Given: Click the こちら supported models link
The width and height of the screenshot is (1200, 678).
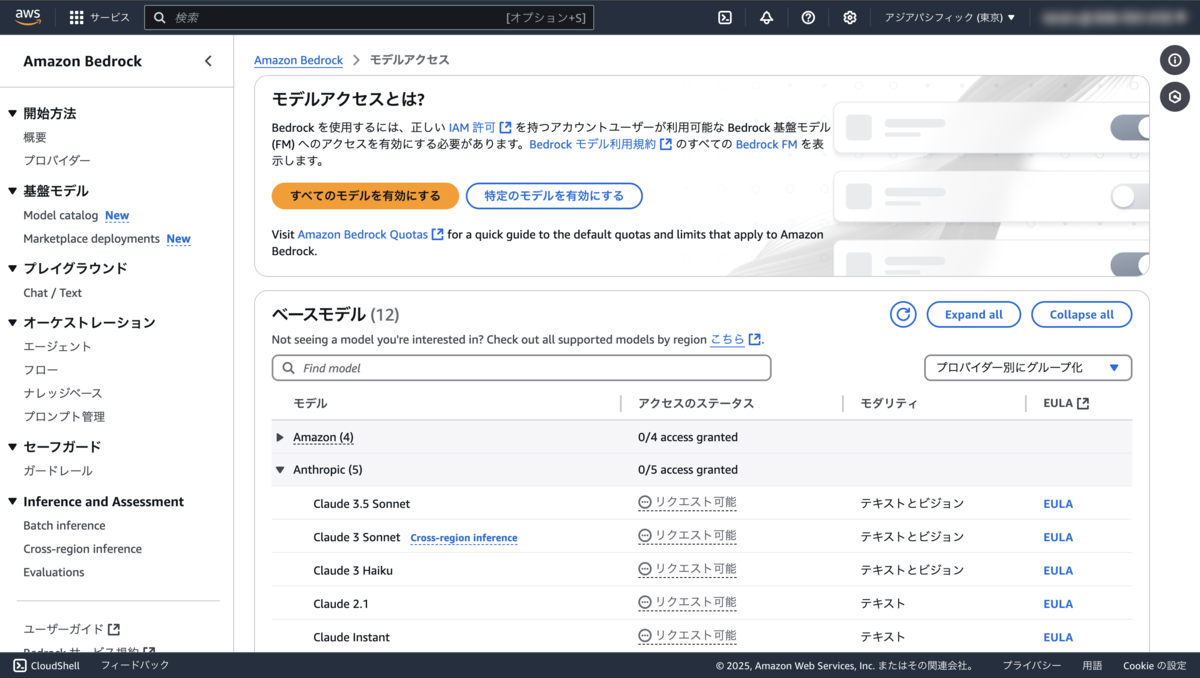Looking at the screenshot, I should click(x=735, y=339).
